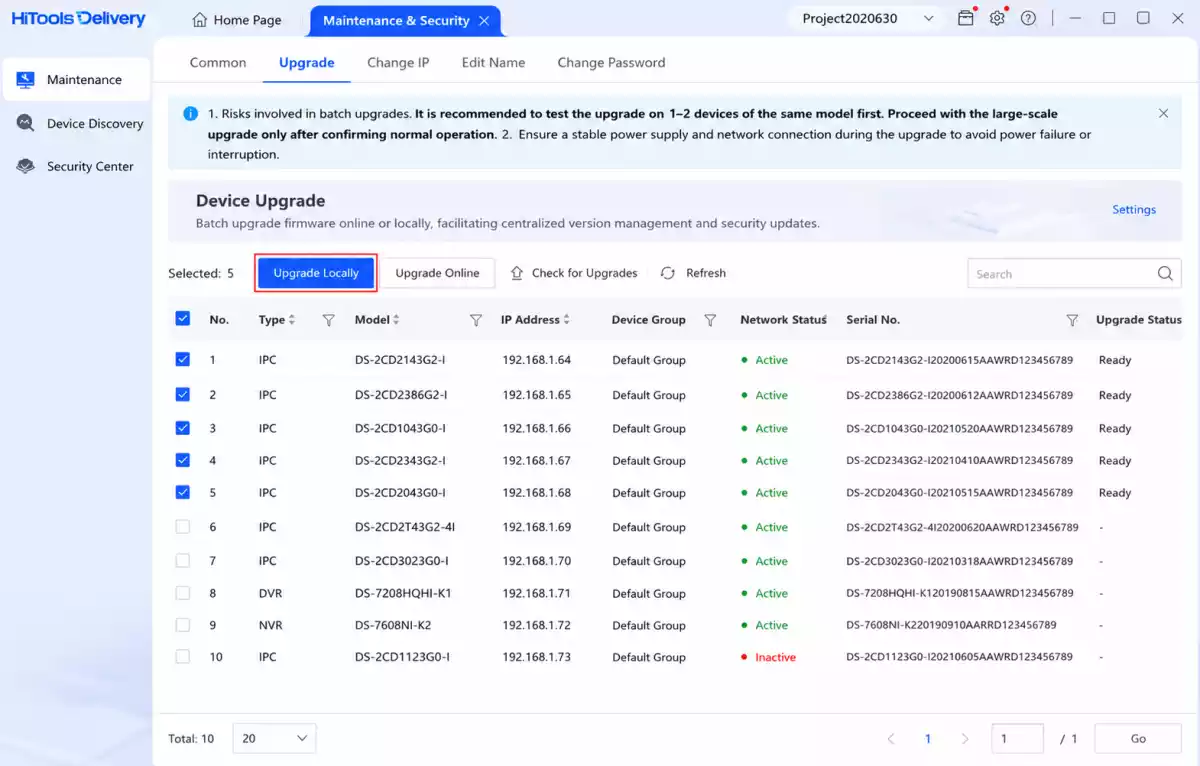Switch to the Change Password tab
Viewport: 1200px width, 766px height.
611,62
